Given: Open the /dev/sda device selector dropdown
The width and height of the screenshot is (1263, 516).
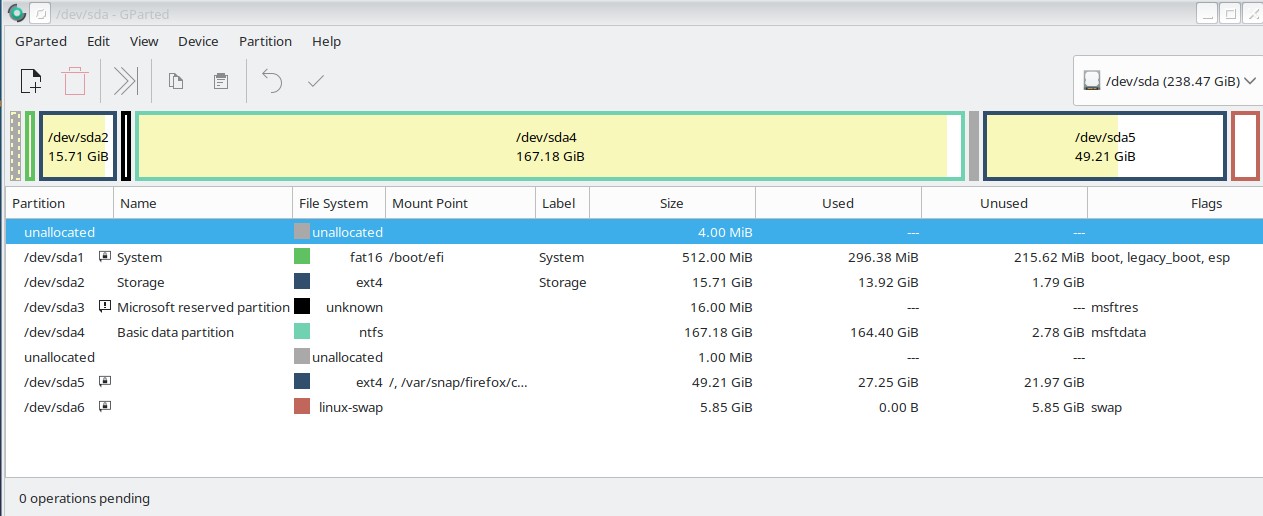Looking at the screenshot, I should coord(1164,81).
